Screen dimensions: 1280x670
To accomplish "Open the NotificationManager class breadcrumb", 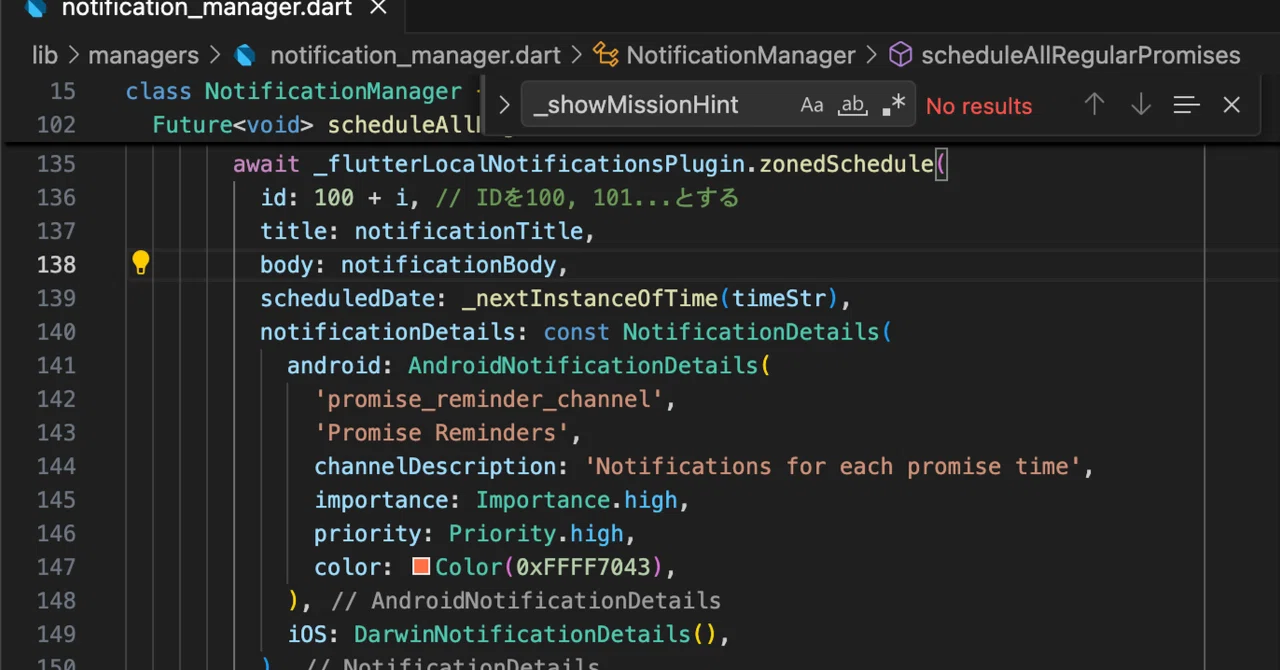I will [x=741, y=55].
